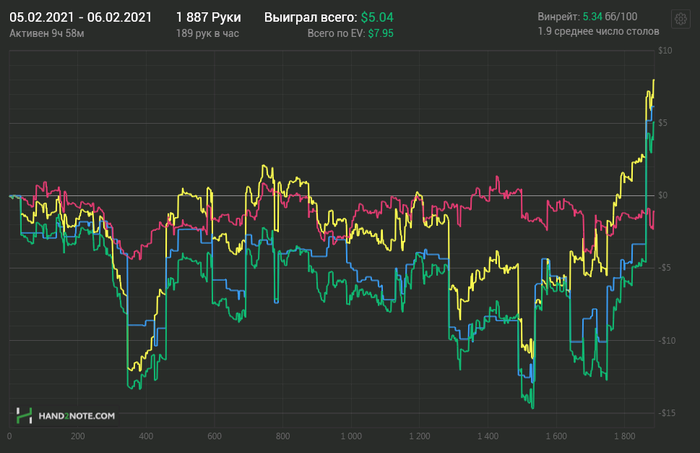The height and width of the screenshot is (453, 700).
Task: Click the $0 y-axis label
Action: click(663, 195)
